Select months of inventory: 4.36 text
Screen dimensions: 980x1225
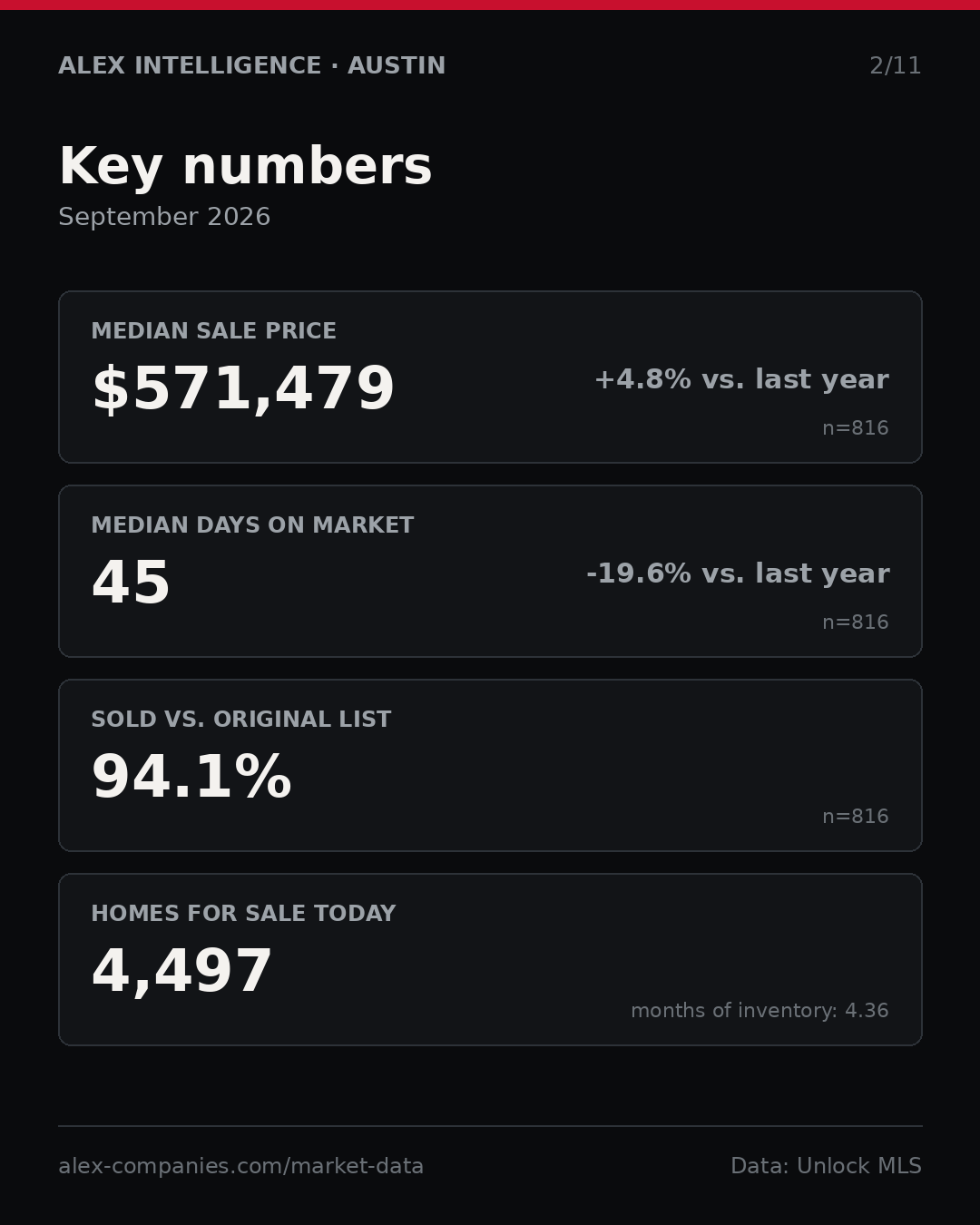pyautogui.click(x=759, y=1011)
